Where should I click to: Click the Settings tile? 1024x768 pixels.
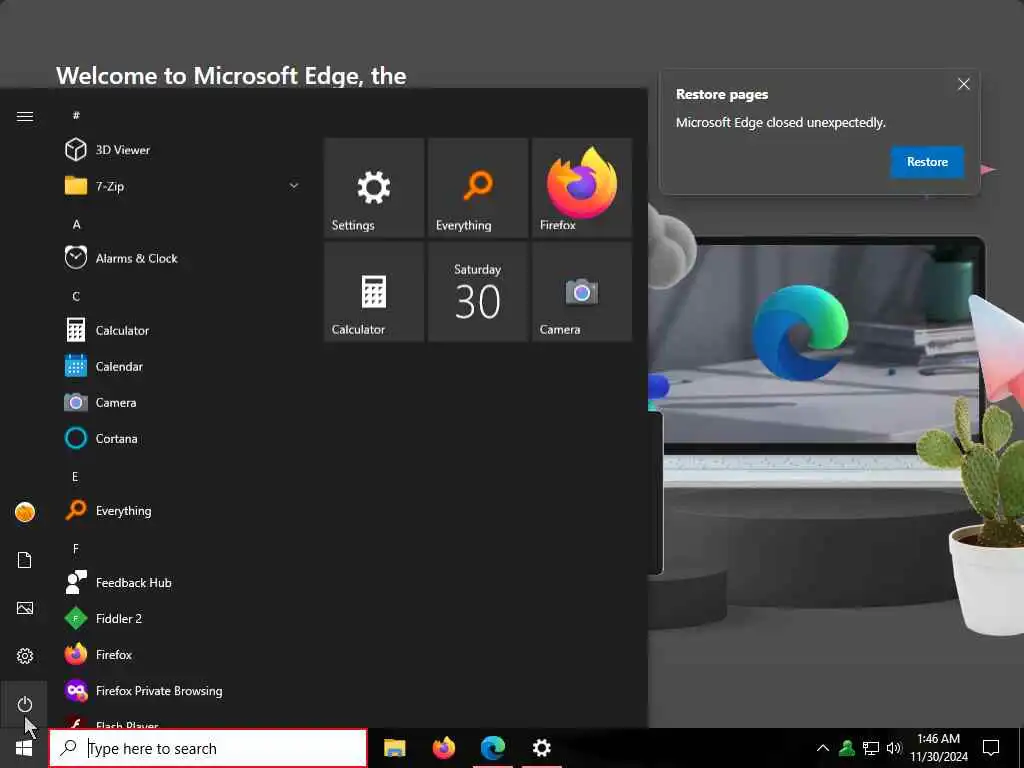pyautogui.click(x=374, y=187)
